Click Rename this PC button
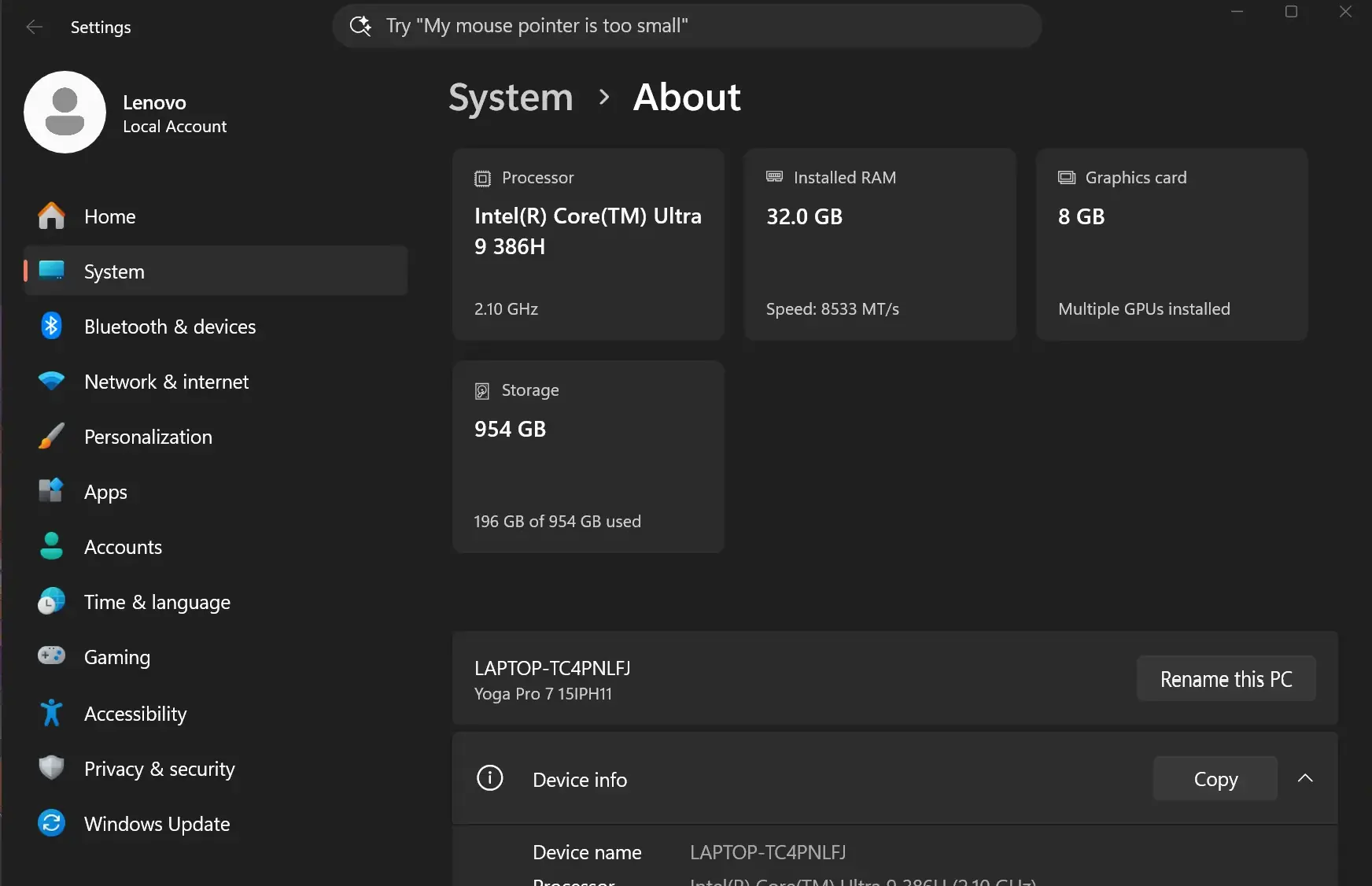This screenshot has height=886, width=1372. [1226, 679]
